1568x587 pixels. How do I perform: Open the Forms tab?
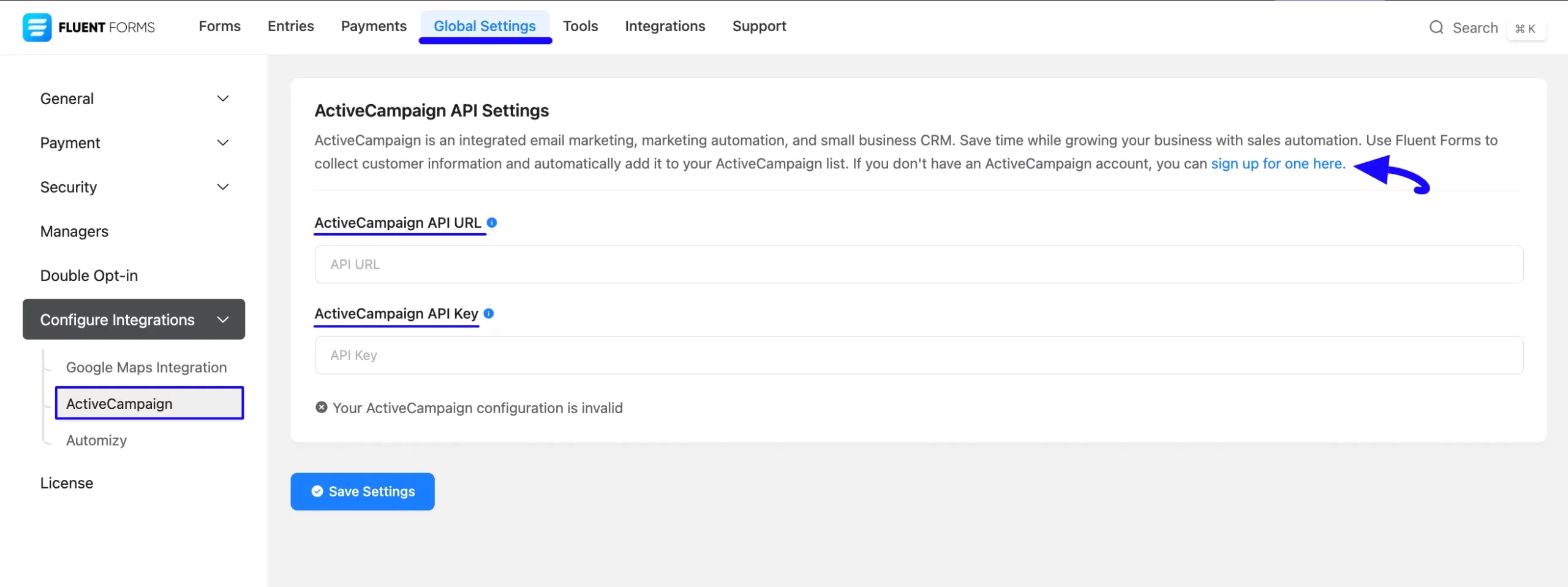point(219,26)
